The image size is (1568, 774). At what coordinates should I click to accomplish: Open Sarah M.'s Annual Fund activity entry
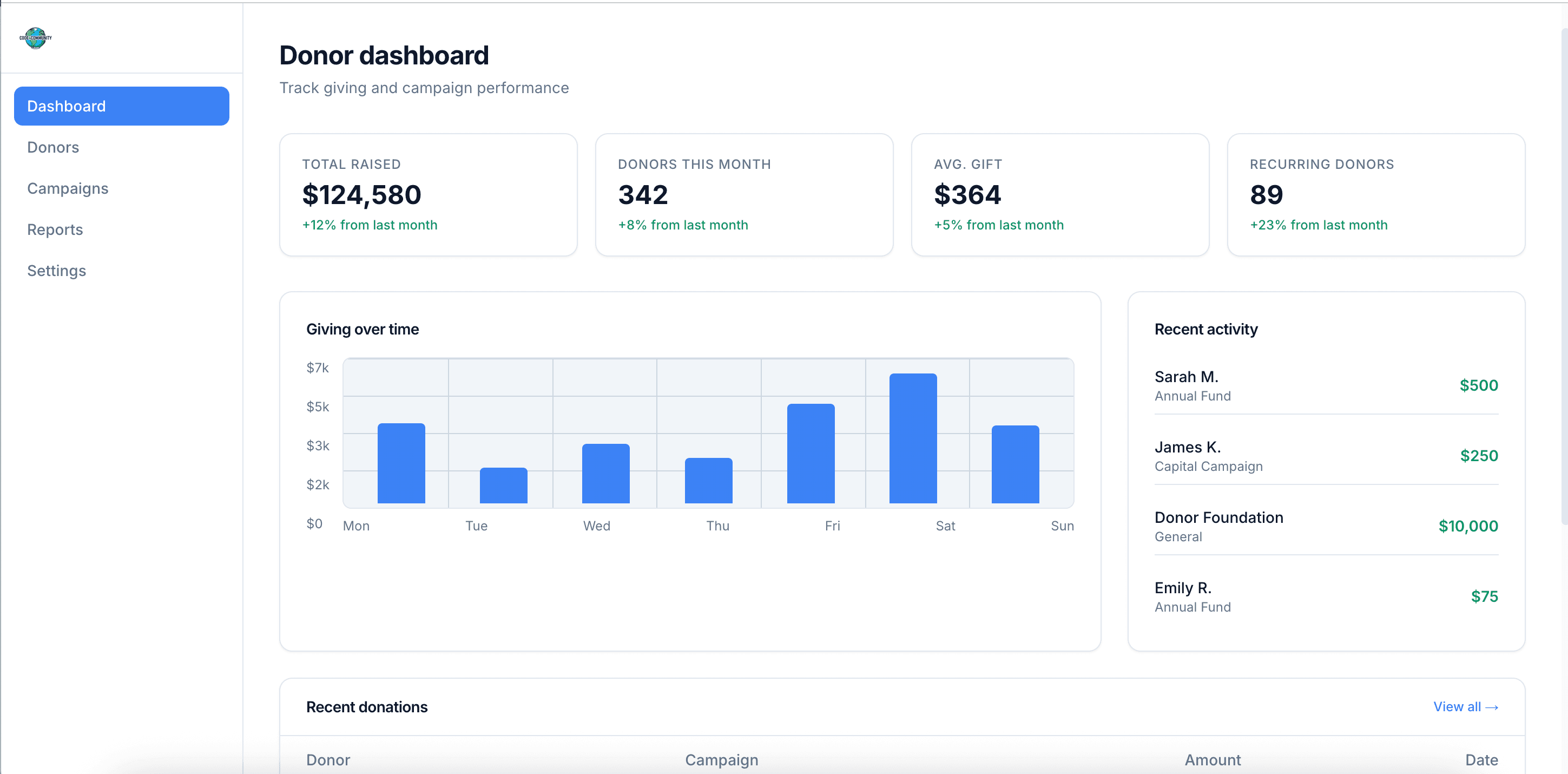(x=1326, y=385)
